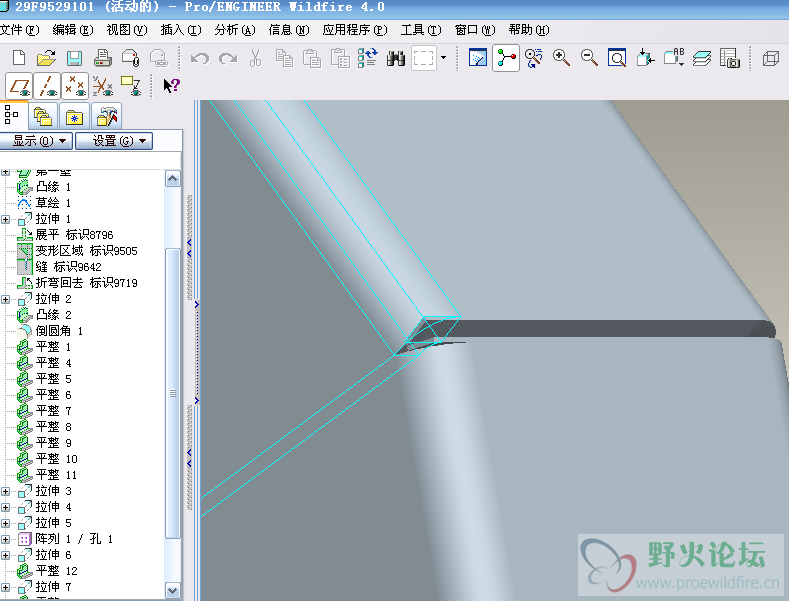Click the selection box tool icon
Viewport: 789px width, 601px height.
424,58
